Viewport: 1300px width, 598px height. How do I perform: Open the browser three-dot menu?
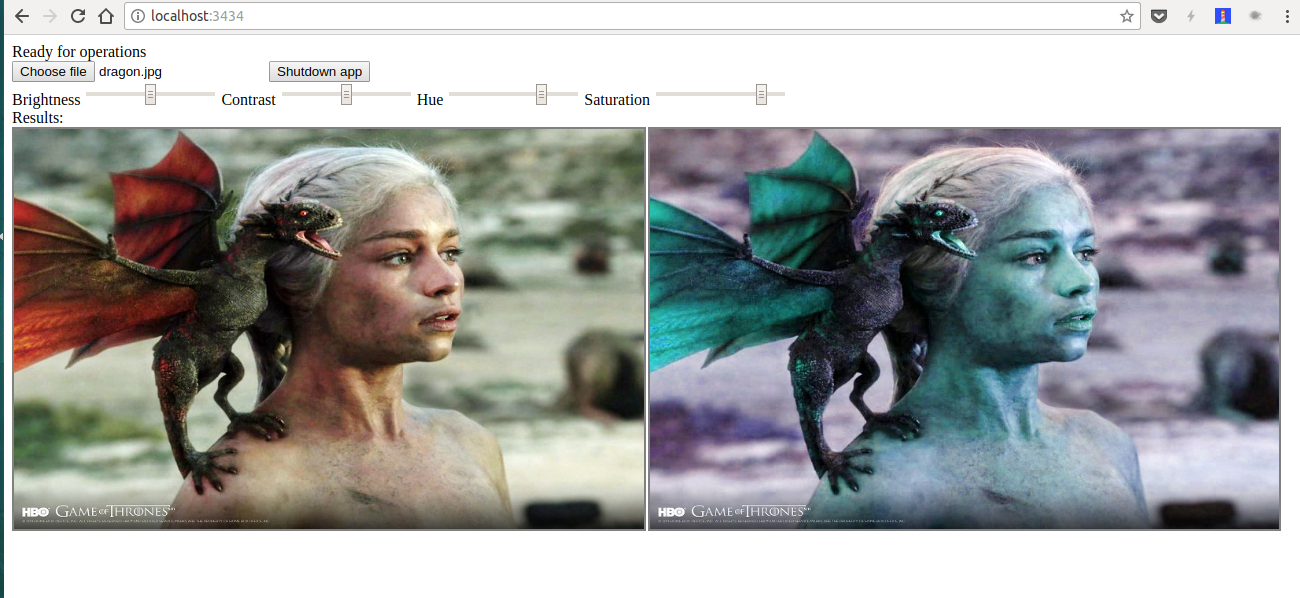point(1285,16)
